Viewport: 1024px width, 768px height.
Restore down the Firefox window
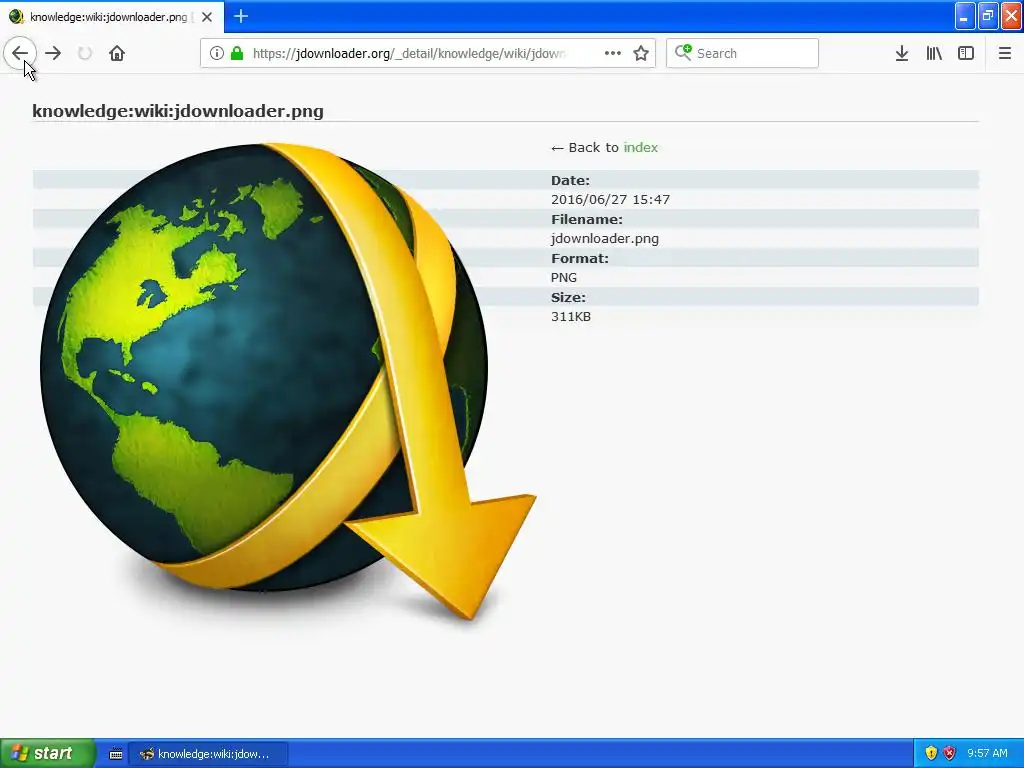tap(988, 16)
